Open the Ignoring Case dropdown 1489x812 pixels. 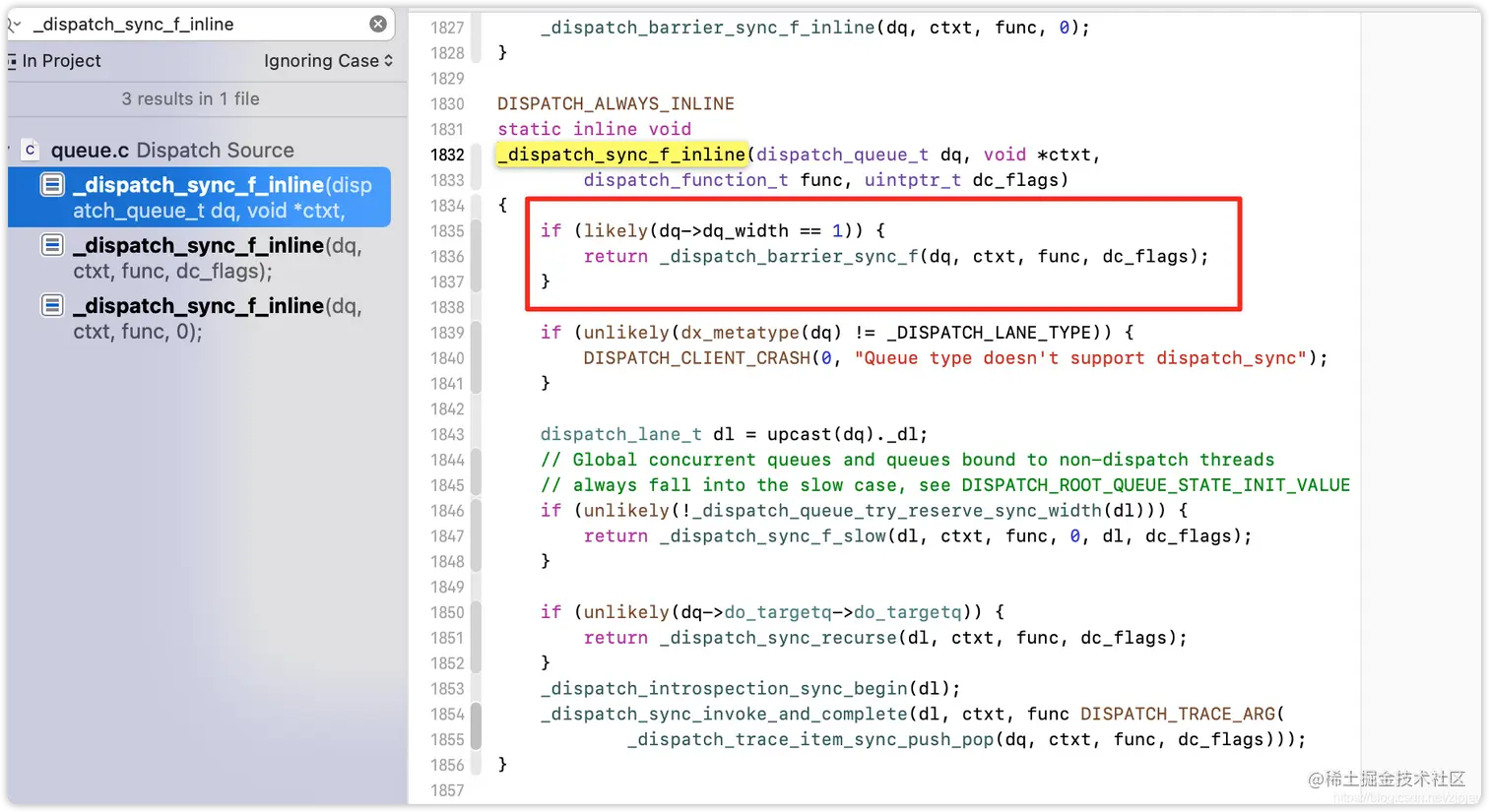(x=328, y=61)
